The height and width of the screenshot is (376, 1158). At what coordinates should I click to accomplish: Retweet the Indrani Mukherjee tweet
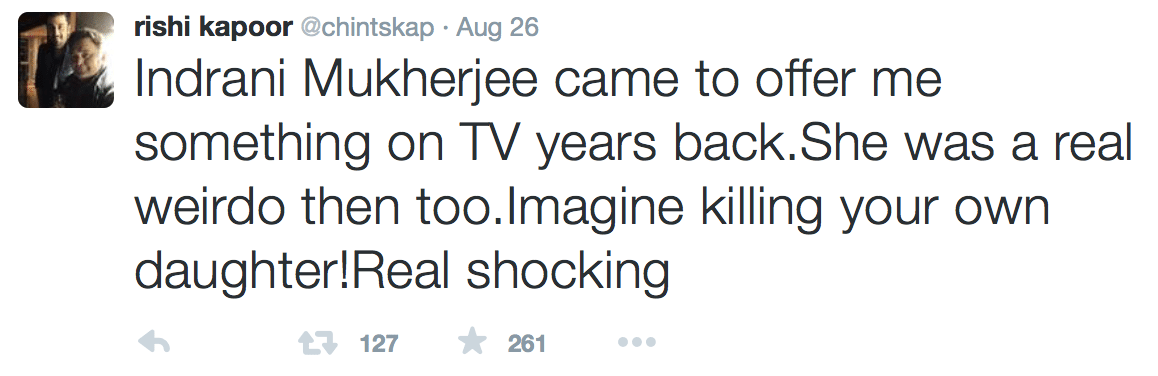[318, 343]
